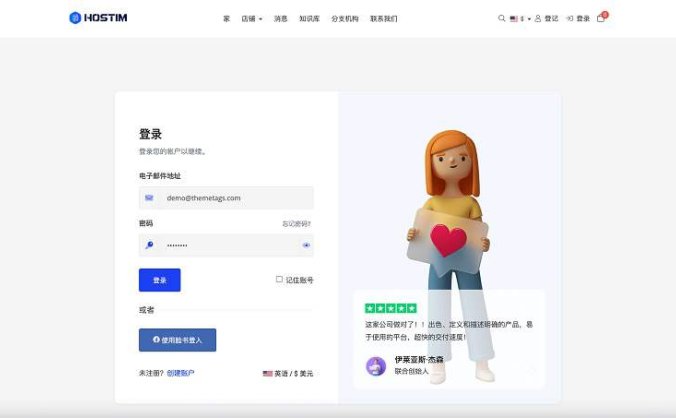Open the 知识库 knowledge base menu
This screenshot has width=676, height=418.
click(310, 19)
